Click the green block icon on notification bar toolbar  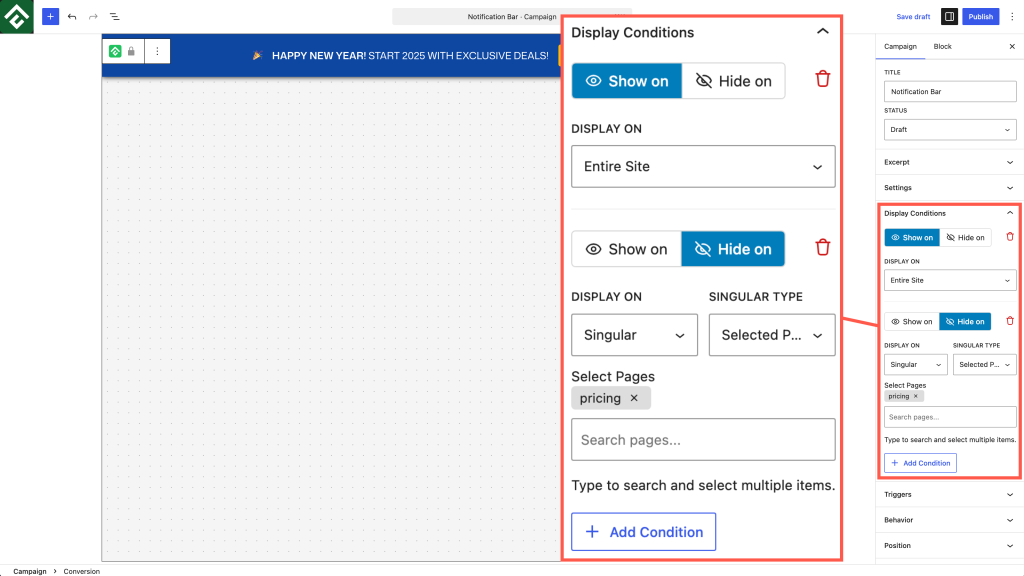click(x=115, y=51)
